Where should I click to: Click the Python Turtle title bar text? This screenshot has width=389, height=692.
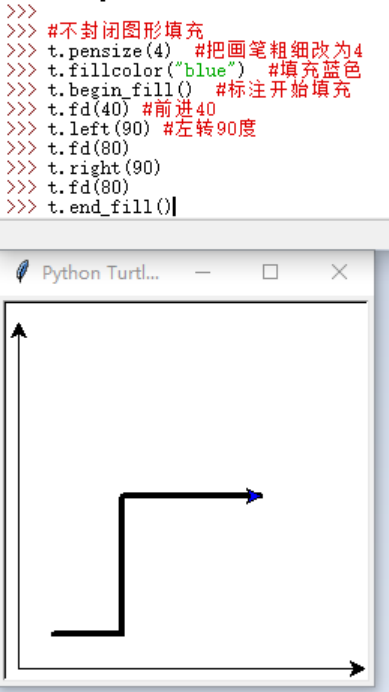coord(100,273)
